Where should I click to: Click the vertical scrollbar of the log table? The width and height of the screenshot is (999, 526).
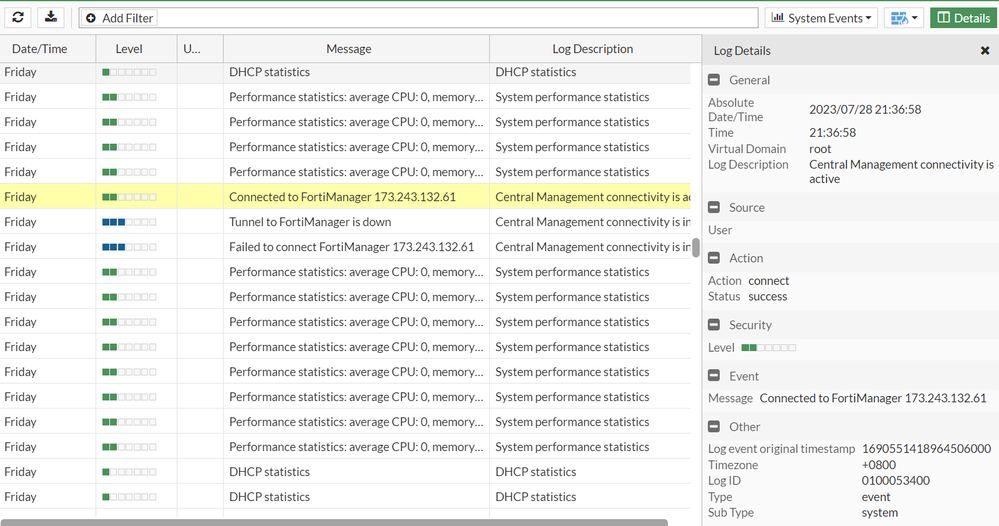pyautogui.click(x=696, y=247)
